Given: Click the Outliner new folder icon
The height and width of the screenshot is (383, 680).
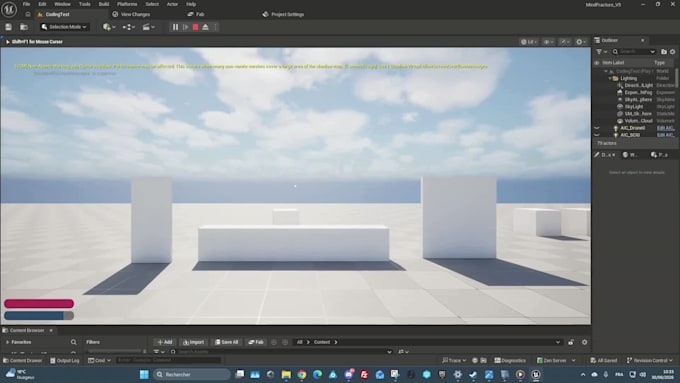Looking at the screenshot, I should pyautogui.click(x=664, y=52).
